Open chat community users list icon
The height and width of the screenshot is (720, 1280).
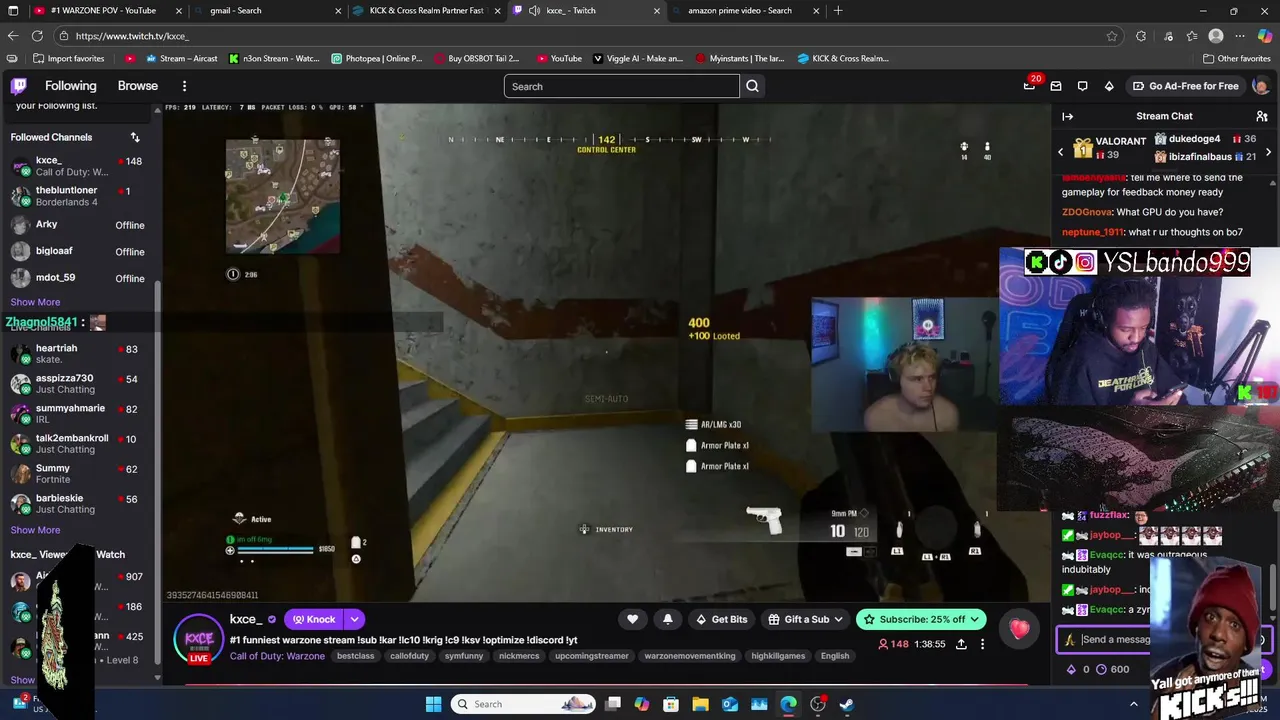click(x=1262, y=116)
